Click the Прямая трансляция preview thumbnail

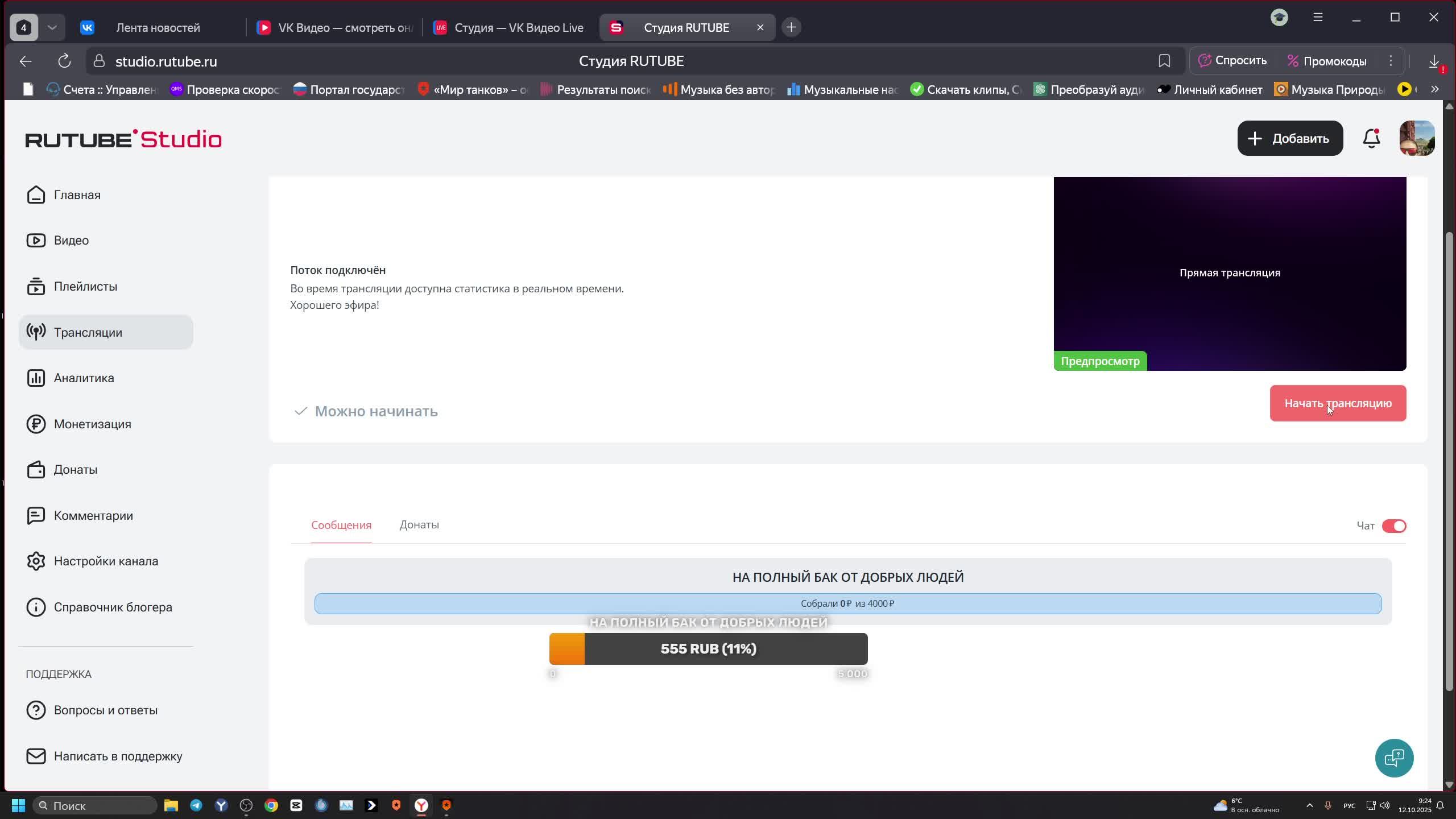click(1229, 273)
